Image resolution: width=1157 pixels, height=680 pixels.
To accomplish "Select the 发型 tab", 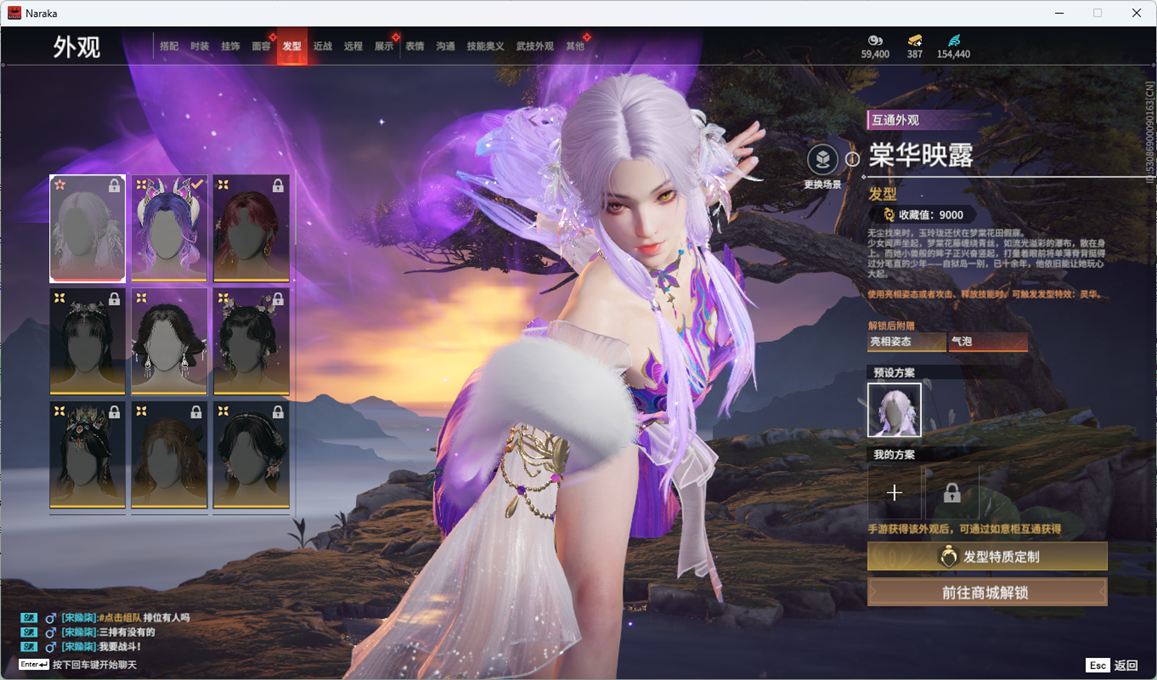I will (x=292, y=46).
